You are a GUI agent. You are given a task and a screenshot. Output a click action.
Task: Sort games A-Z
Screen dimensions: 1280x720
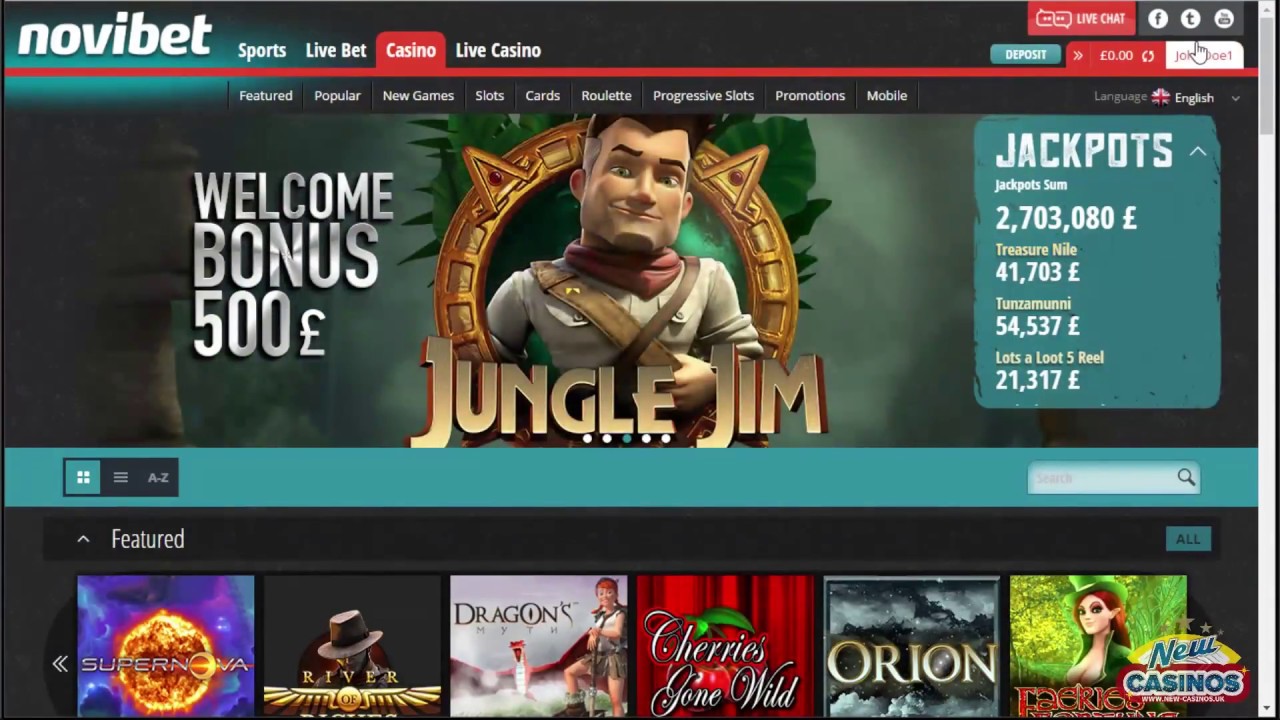[158, 477]
